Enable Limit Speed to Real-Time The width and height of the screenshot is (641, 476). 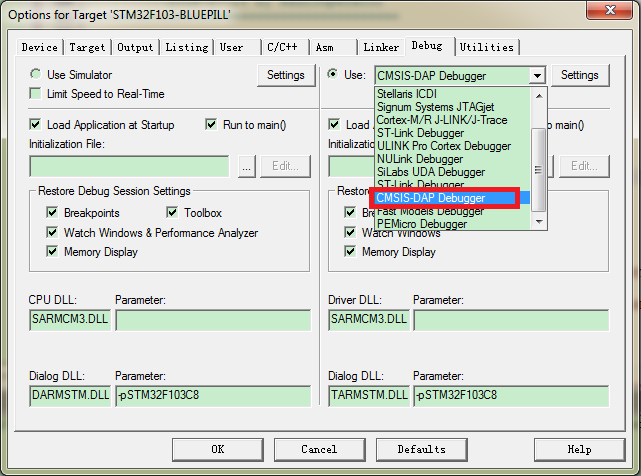click(35, 94)
